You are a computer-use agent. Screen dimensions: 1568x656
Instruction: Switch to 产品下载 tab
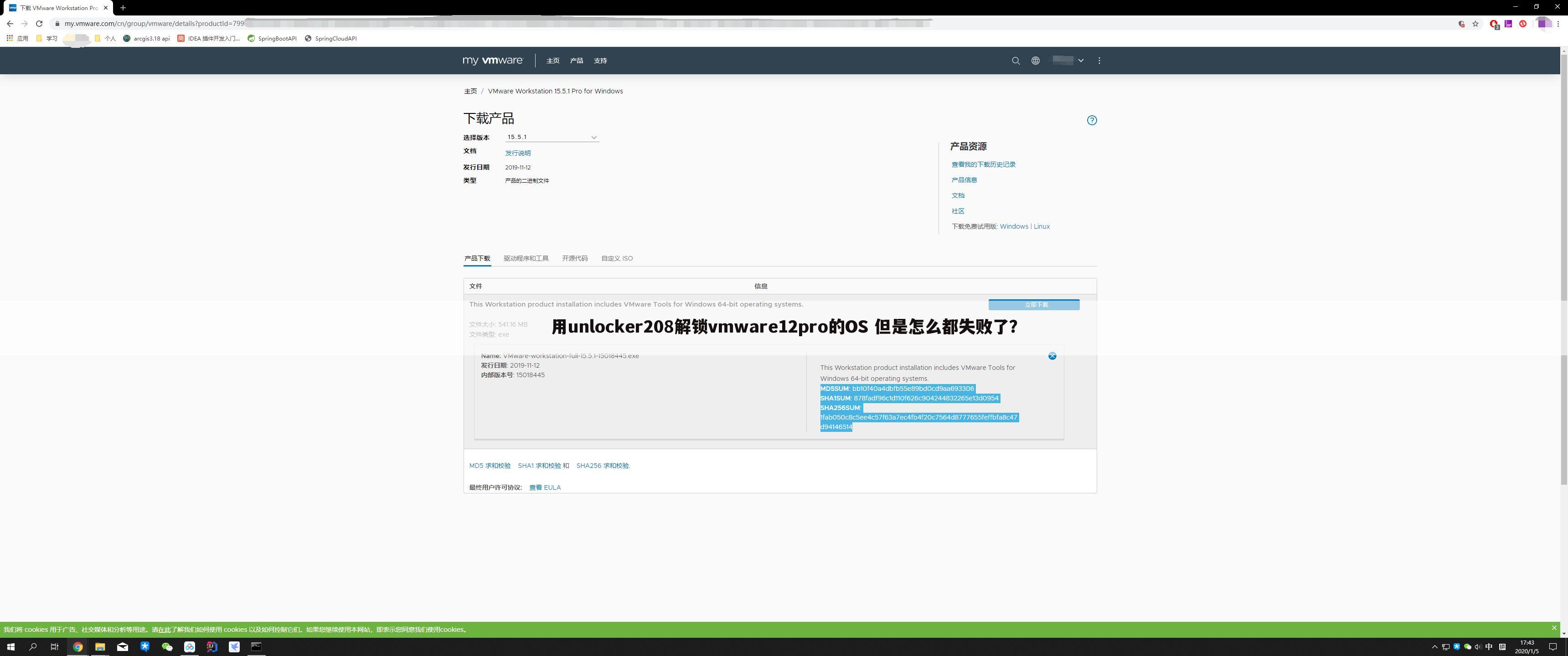(x=477, y=258)
